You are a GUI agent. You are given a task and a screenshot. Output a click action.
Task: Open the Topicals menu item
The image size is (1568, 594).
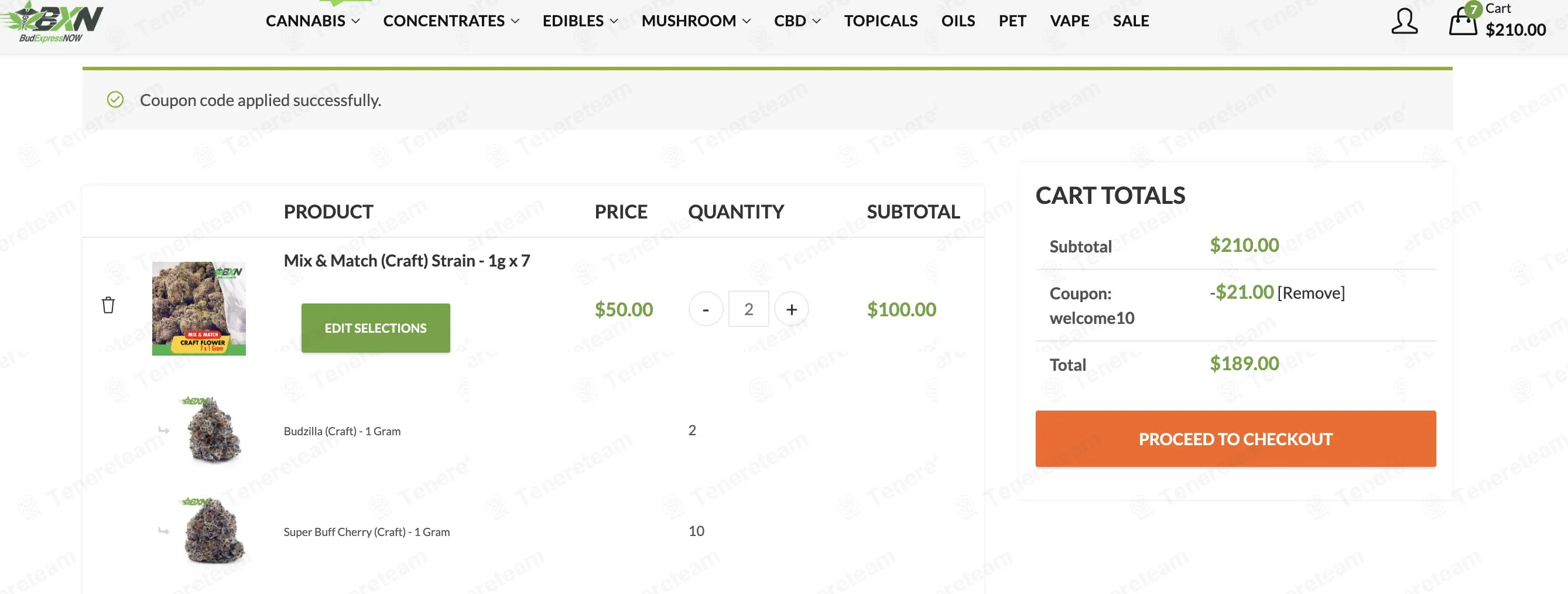(x=881, y=21)
